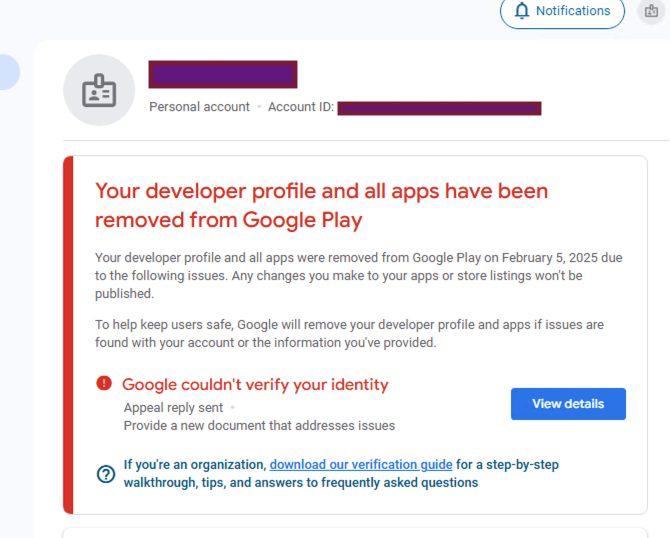
Task: Click the redacted developer name
Action: coord(223,74)
